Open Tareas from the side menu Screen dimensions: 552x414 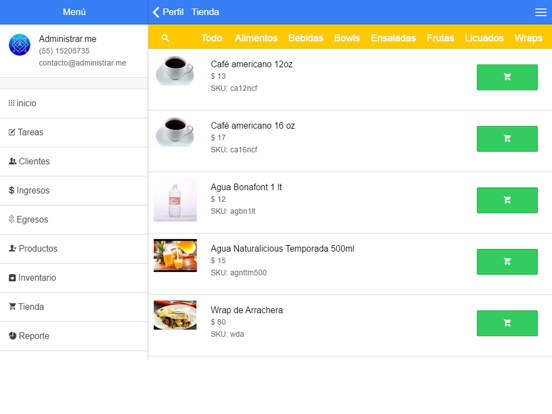tap(74, 132)
